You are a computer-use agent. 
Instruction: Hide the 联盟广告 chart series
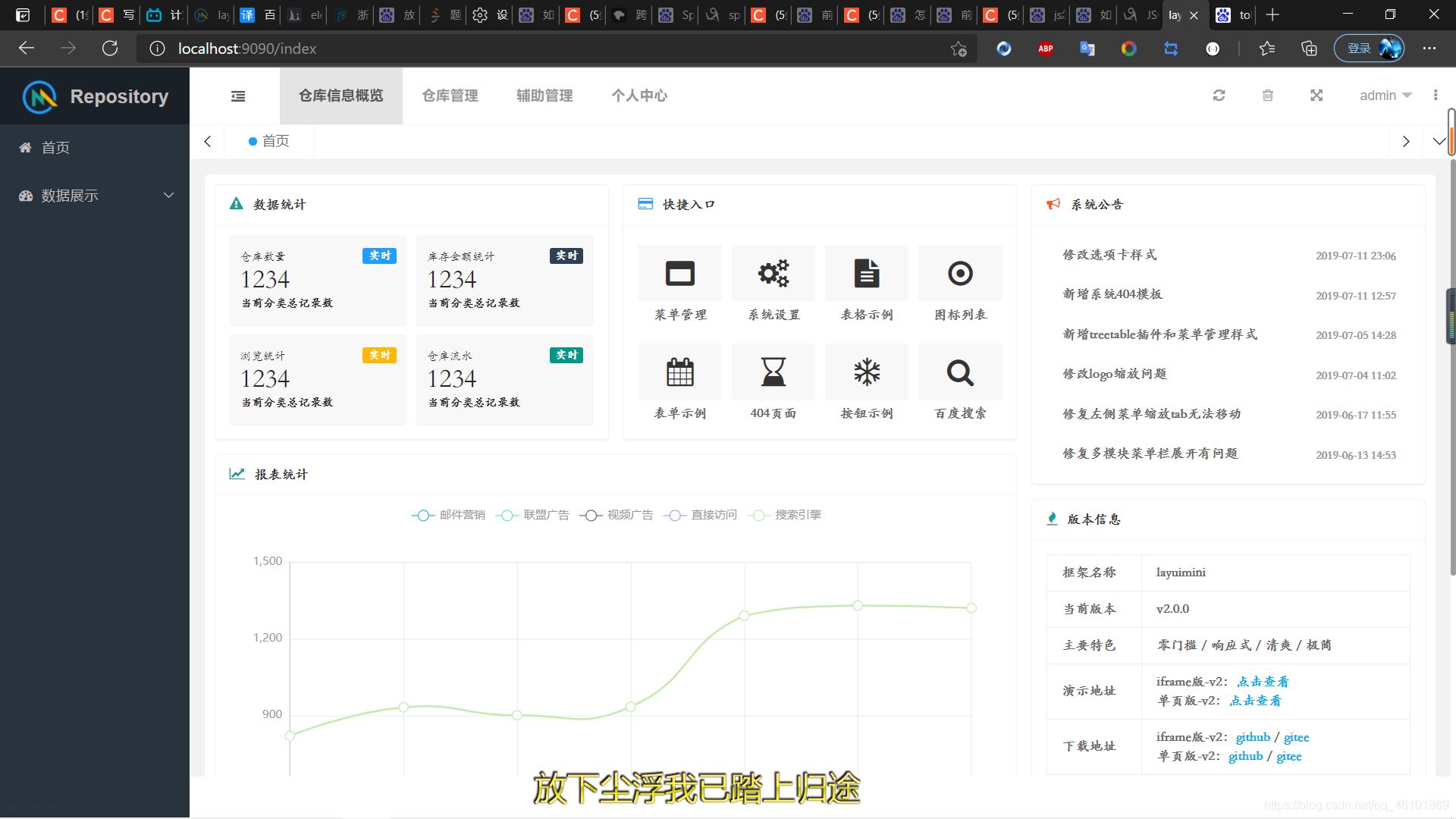pos(533,515)
